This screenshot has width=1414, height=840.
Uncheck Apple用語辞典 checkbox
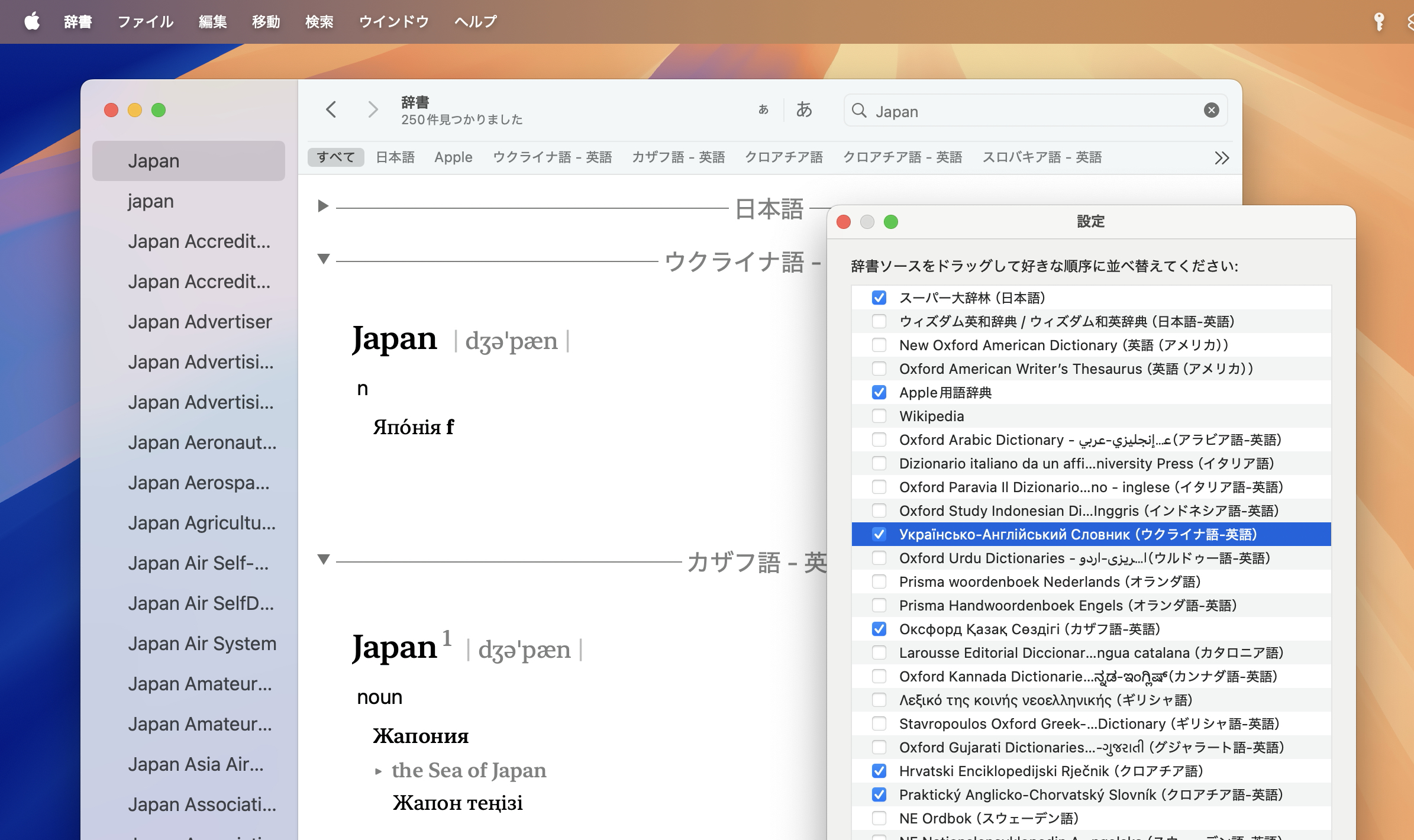(879, 392)
